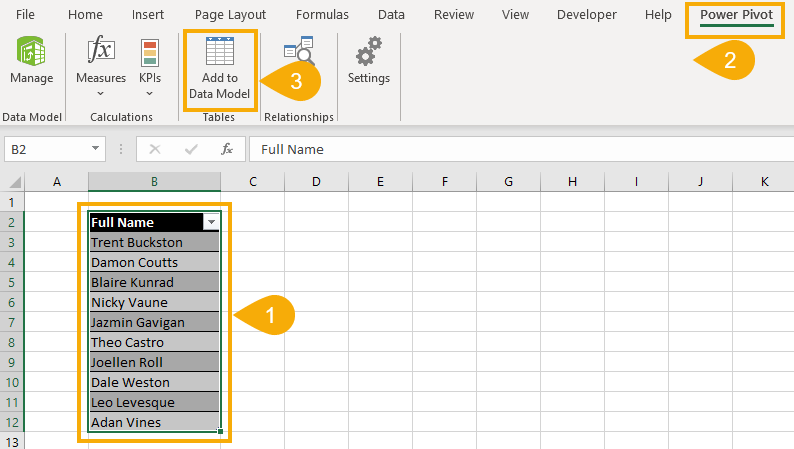Click the Detect Relationships icon
This screenshot has height=449, width=794.
click(299, 51)
